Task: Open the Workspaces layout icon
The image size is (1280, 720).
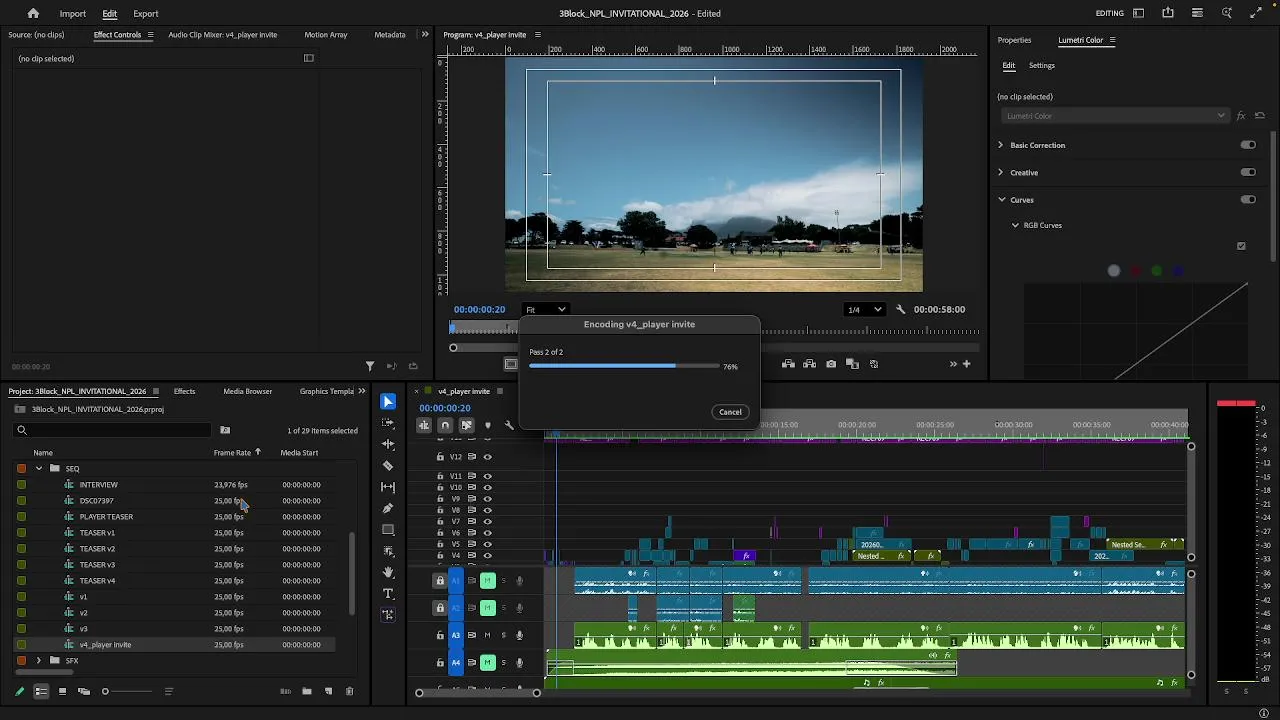Action: (x=1138, y=13)
